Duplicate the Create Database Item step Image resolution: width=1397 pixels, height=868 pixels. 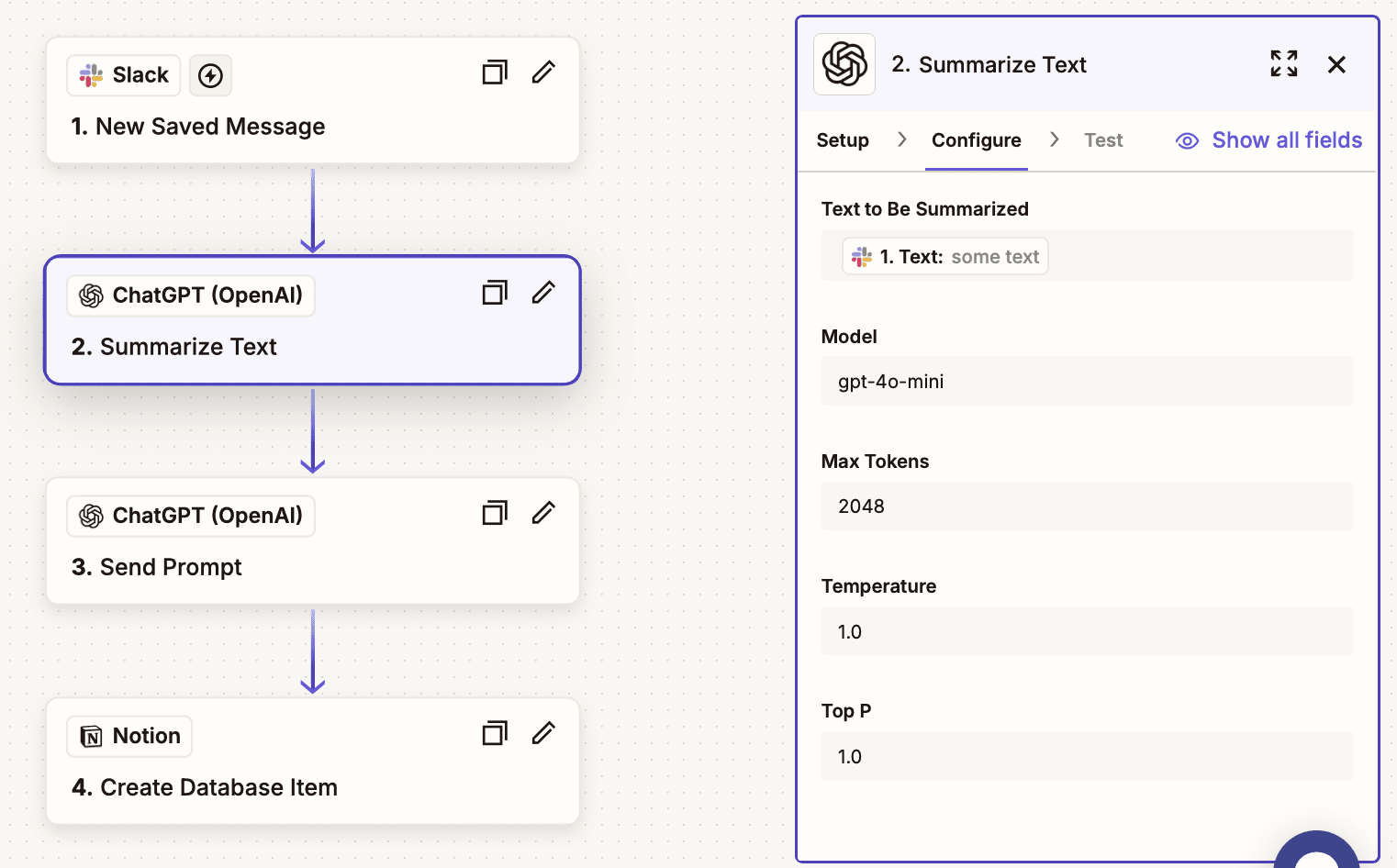click(495, 733)
